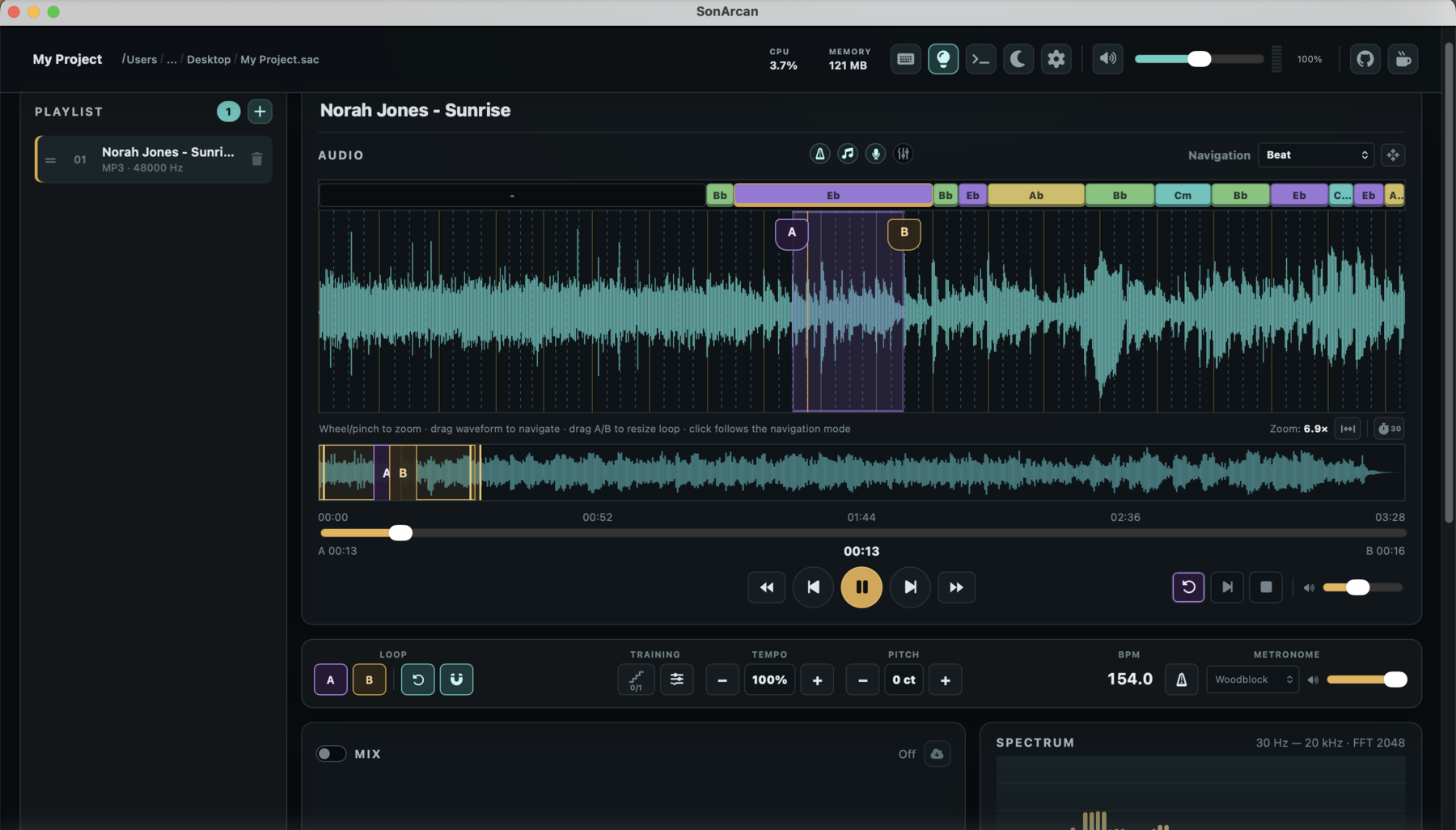Click the timer 30 icon

point(1390,429)
